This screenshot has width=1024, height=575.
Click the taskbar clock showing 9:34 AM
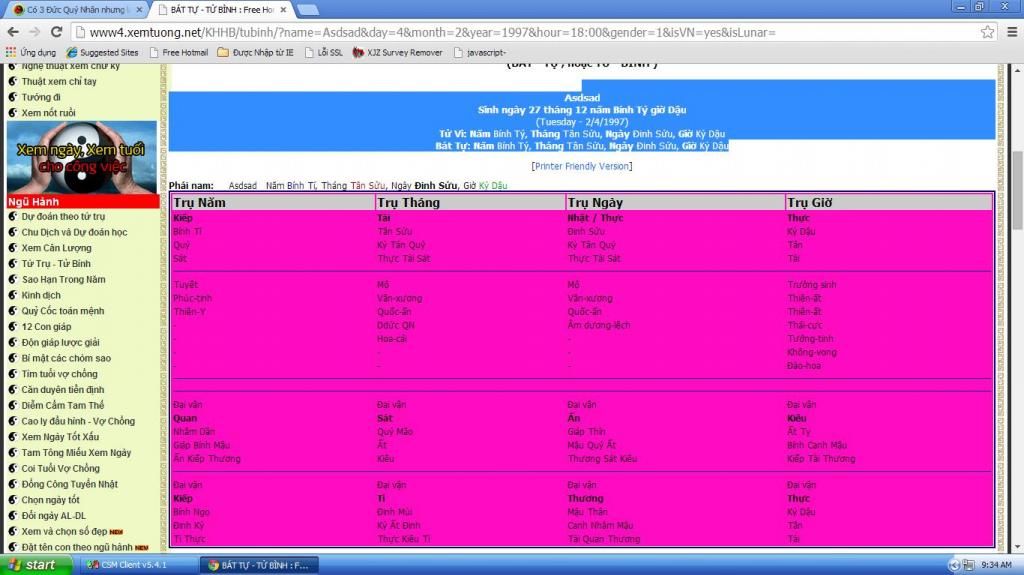996,565
